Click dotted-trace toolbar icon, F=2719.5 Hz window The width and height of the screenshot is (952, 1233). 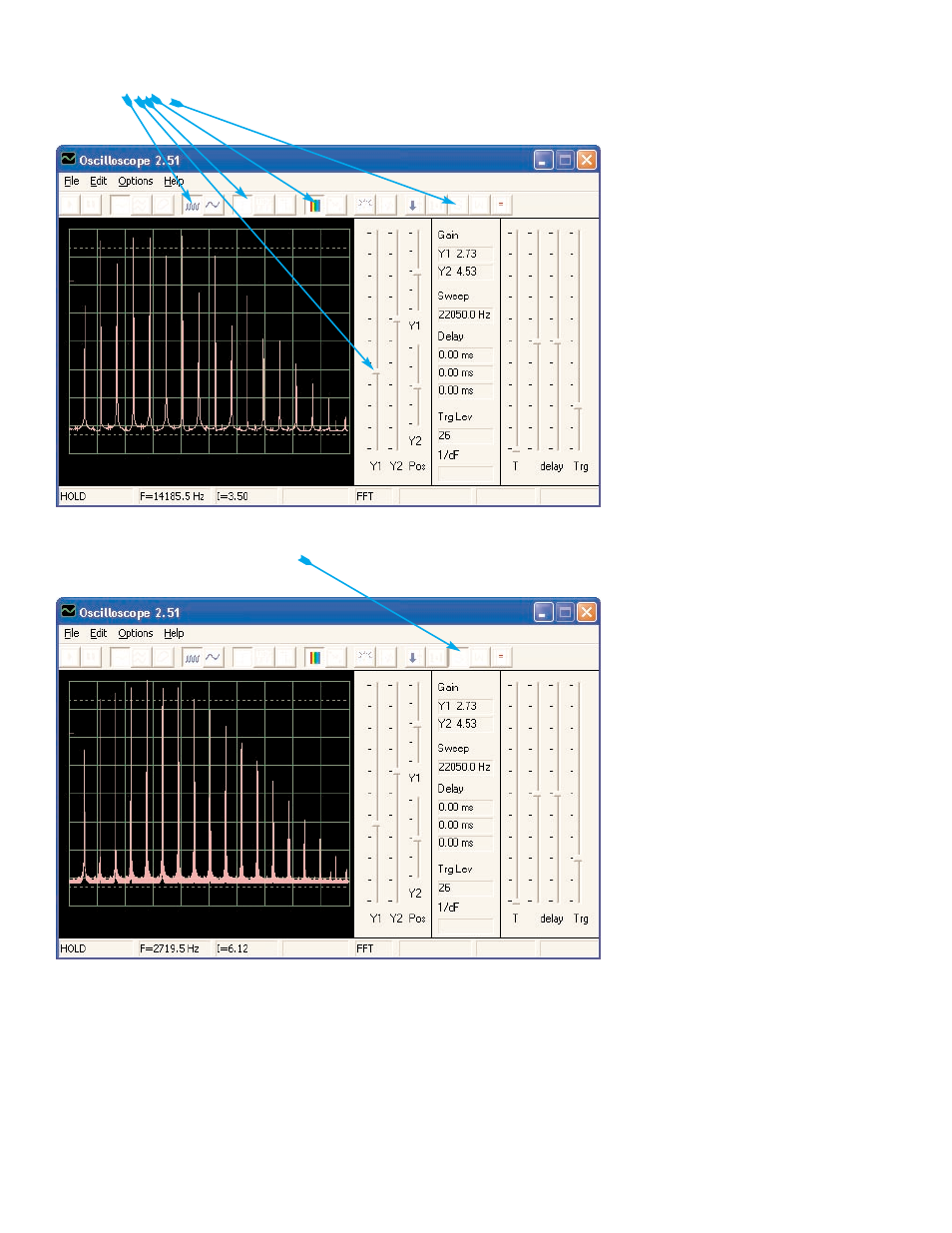tap(364, 657)
